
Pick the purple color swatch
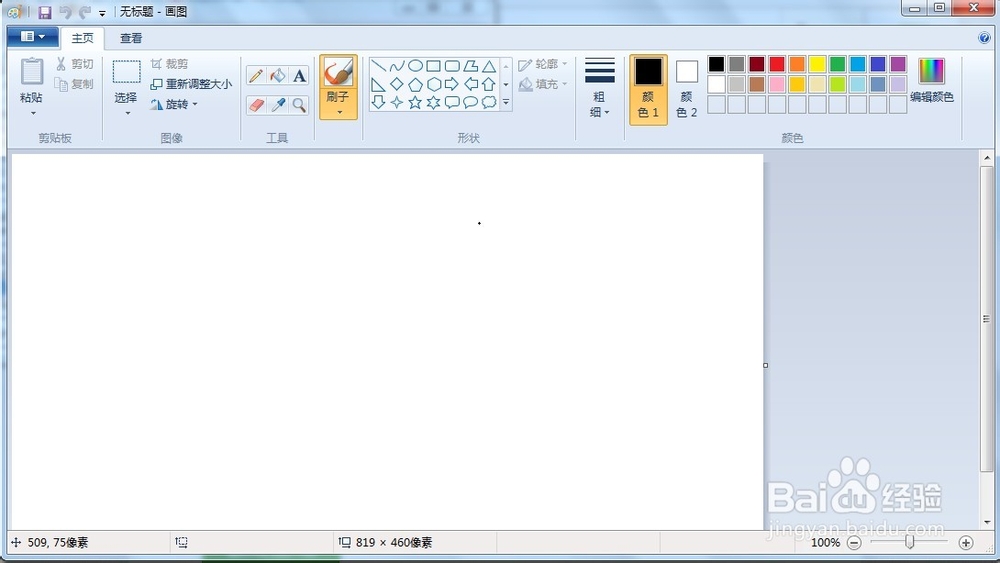tap(898, 64)
